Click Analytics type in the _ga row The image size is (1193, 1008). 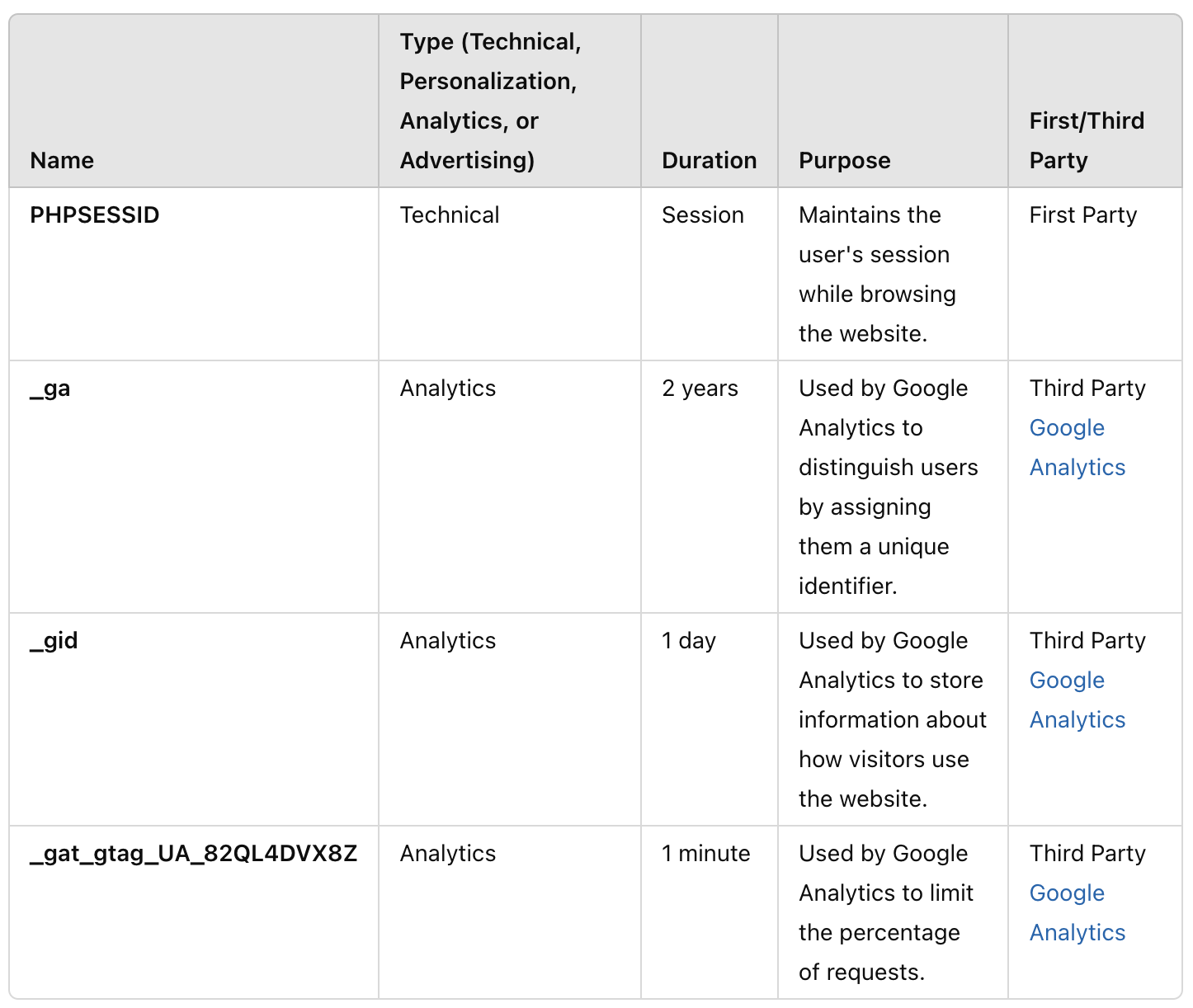coord(448,389)
